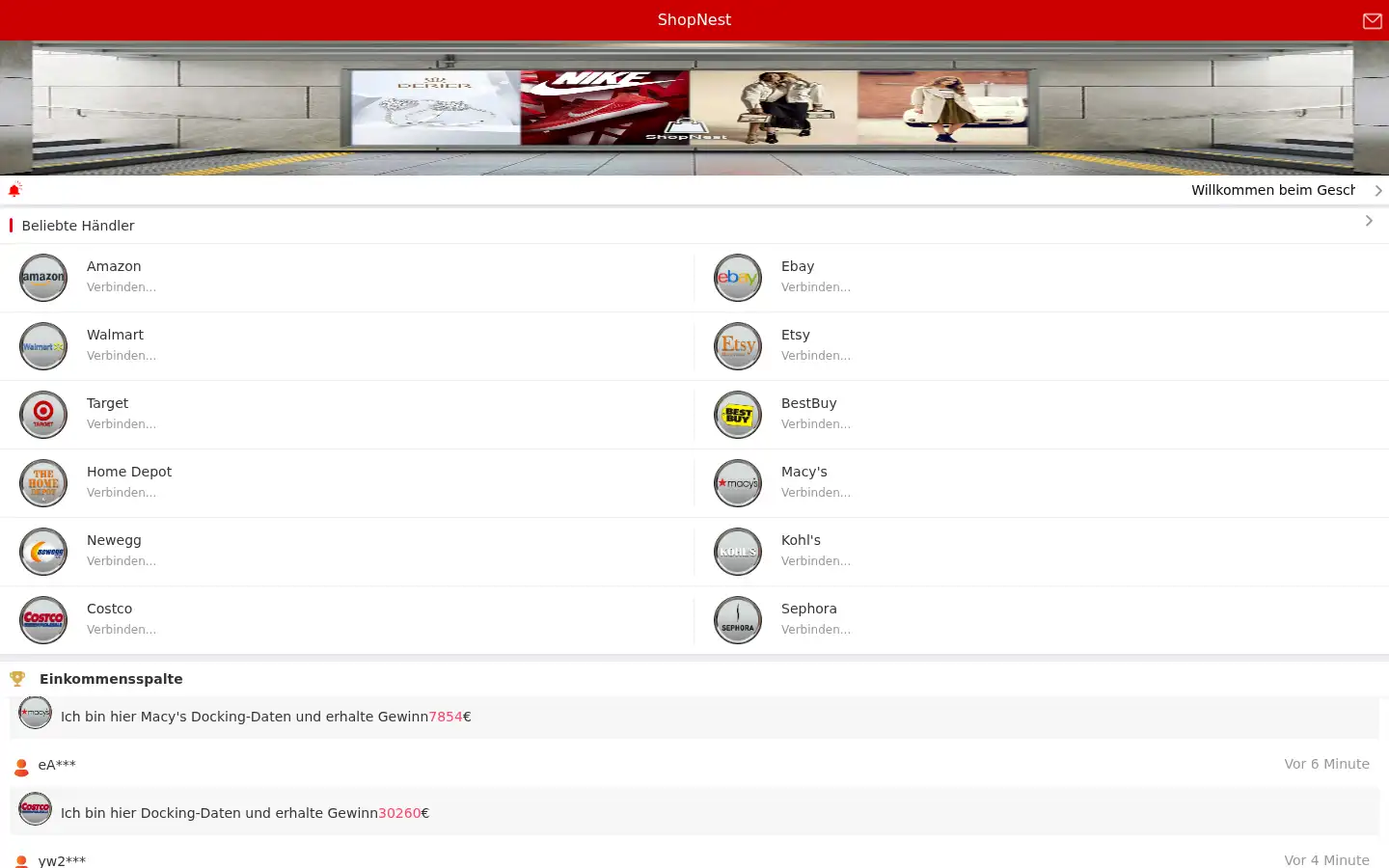Click the Costco logo in merchant list
The height and width of the screenshot is (868, 1389).
tap(43, 620)
